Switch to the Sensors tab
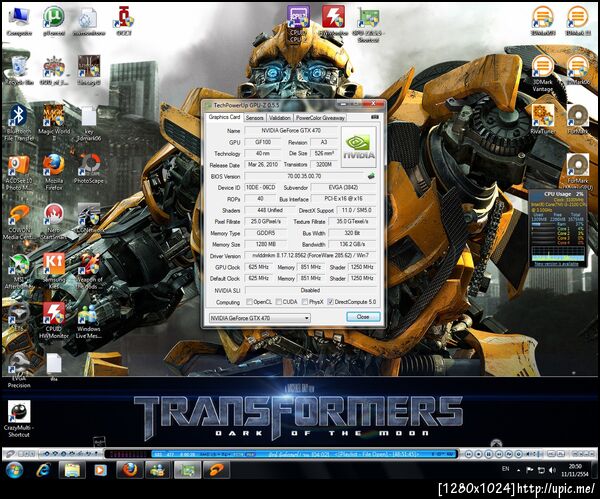This screenshot has width=600, height=499. pos(254,117)
